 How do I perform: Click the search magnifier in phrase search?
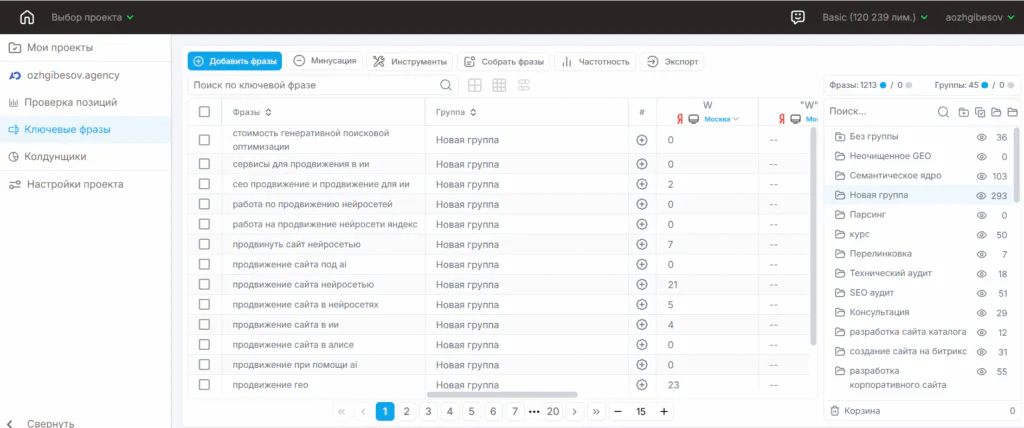tap(445, 85)
